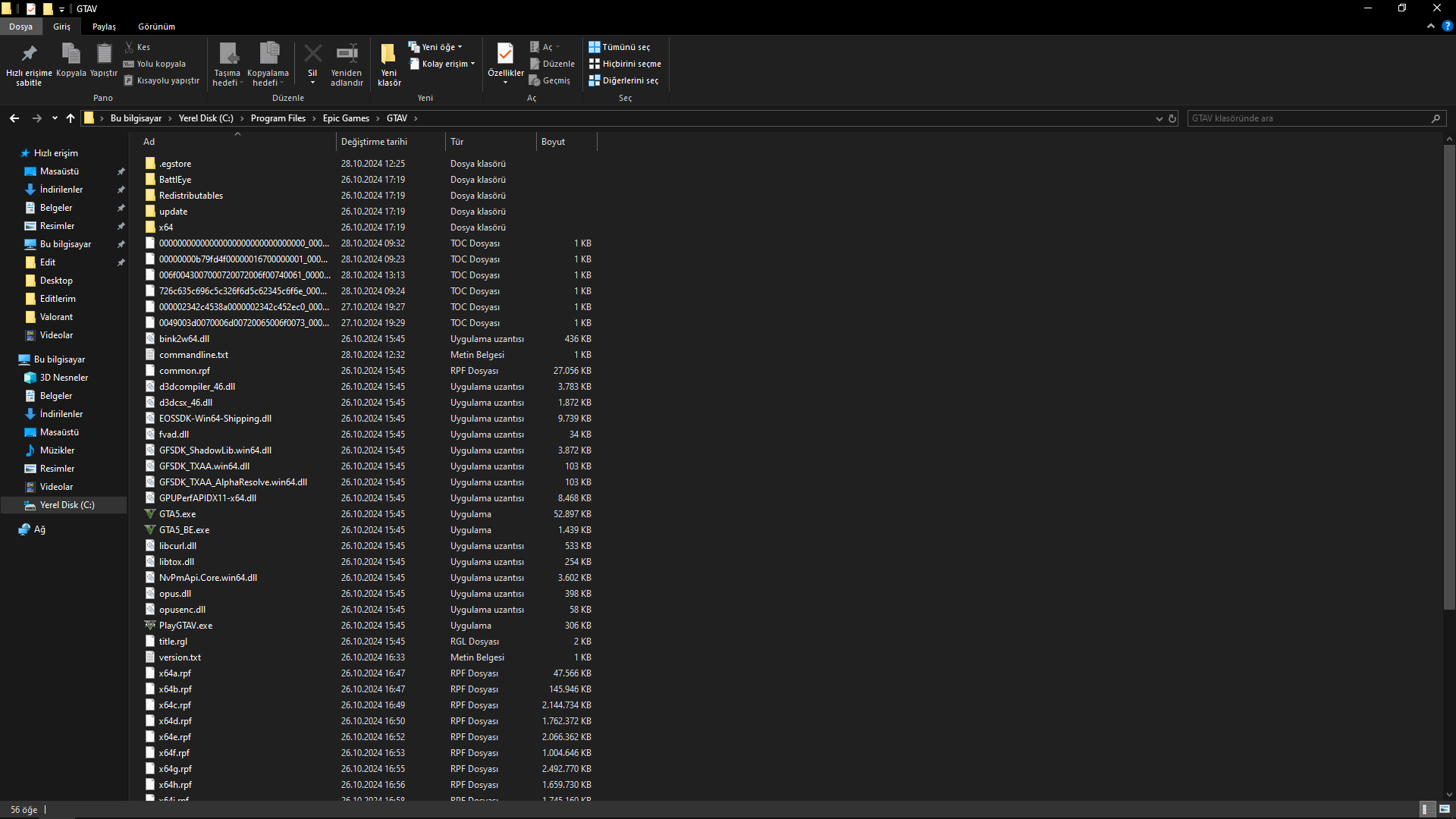Switch to the Paylaş ribbon tab
This screenshot has height=819, width=1456.
(104, 27)
